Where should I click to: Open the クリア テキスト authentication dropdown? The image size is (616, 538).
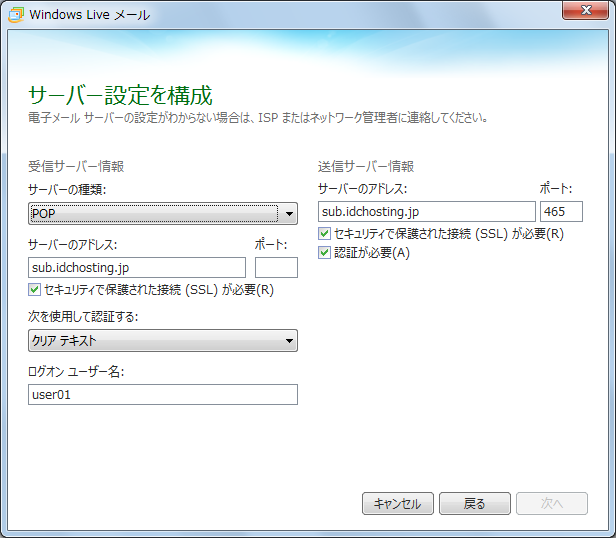(163, 340)
